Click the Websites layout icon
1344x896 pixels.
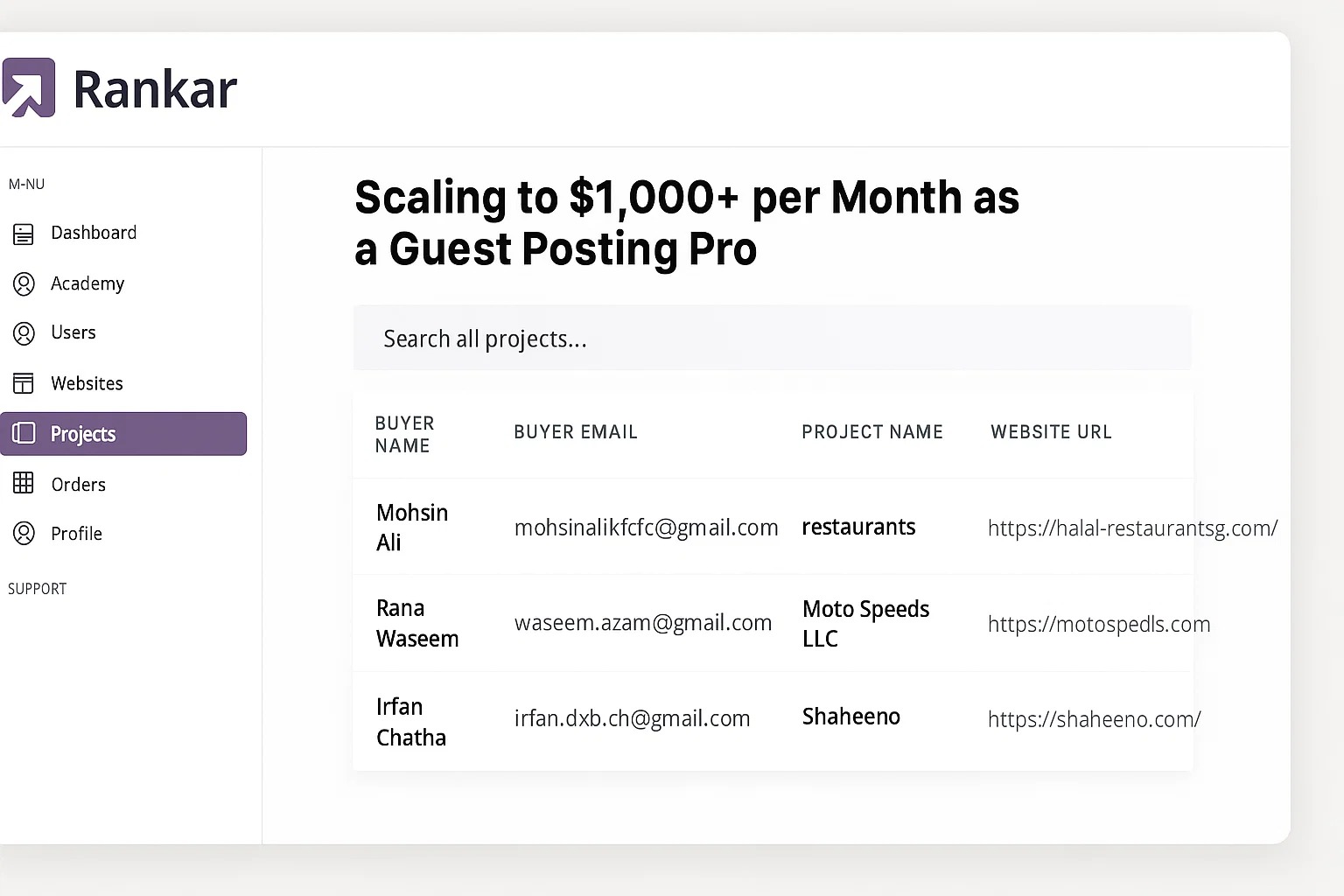[x=24, y=383]
